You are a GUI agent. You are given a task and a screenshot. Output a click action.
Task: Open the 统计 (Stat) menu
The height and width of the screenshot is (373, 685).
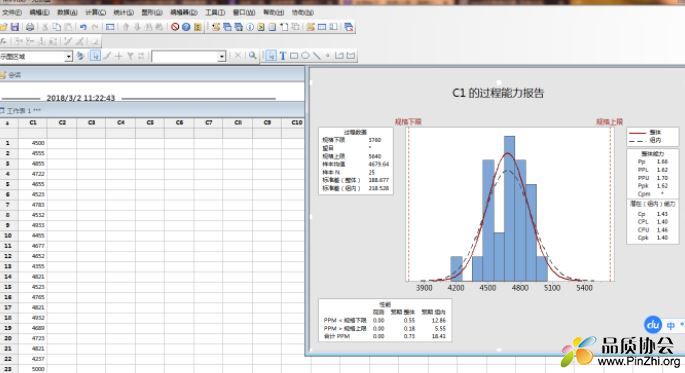point(123,12)
